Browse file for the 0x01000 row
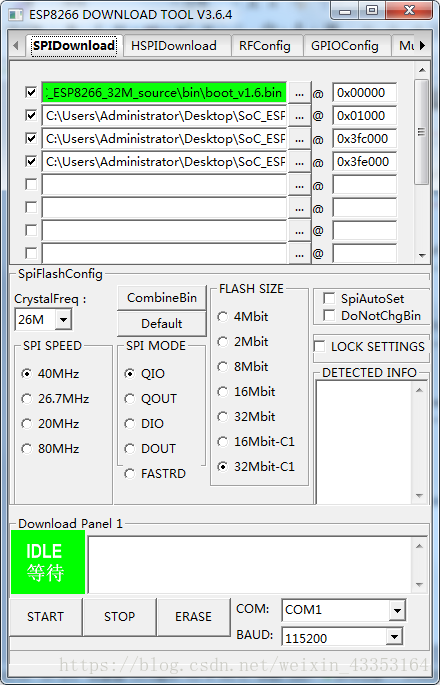Screen dimensions: 440x685 (299, 116)
